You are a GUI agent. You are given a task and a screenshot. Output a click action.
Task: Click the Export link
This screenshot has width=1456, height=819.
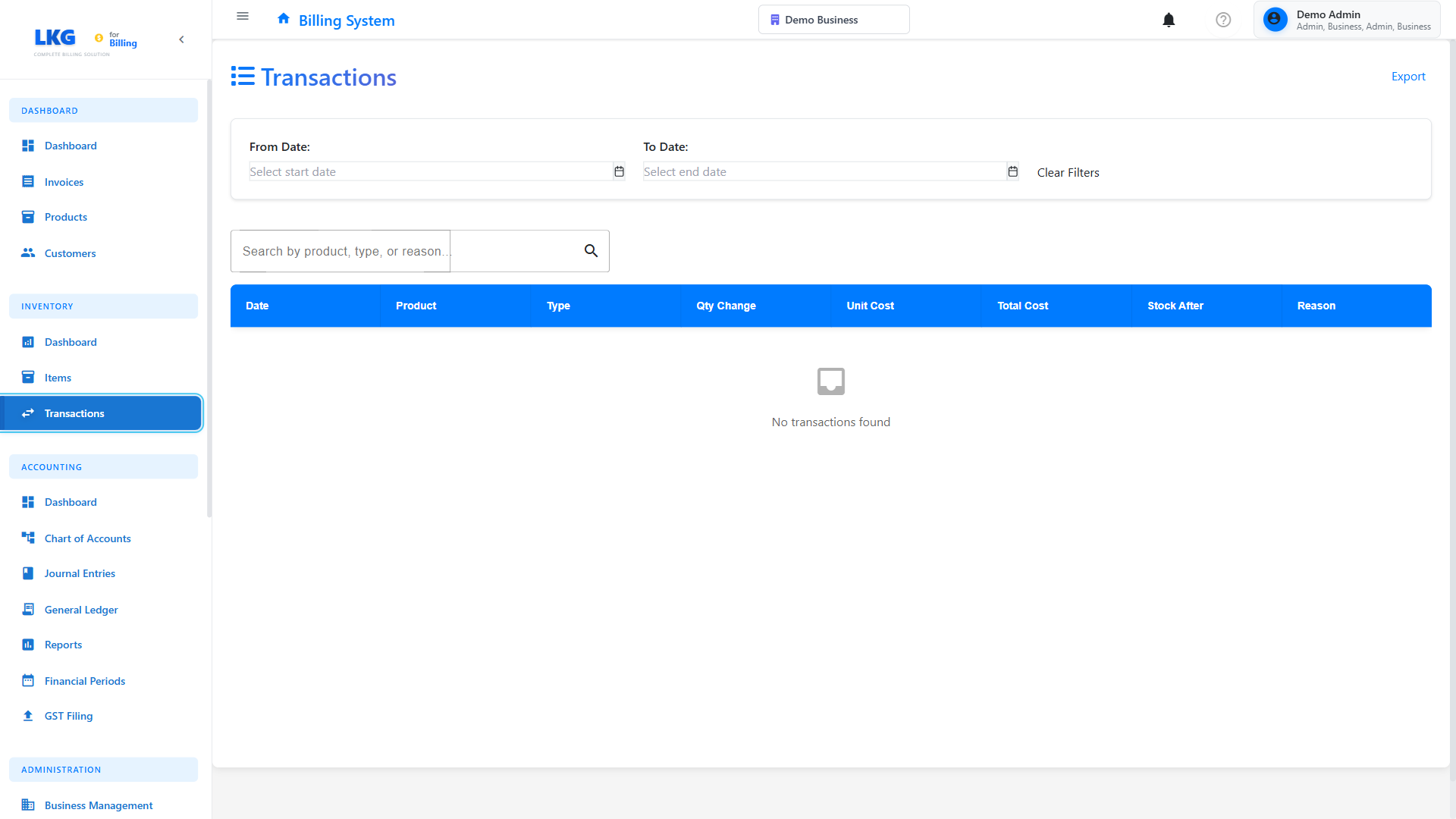click(1407, 77)
